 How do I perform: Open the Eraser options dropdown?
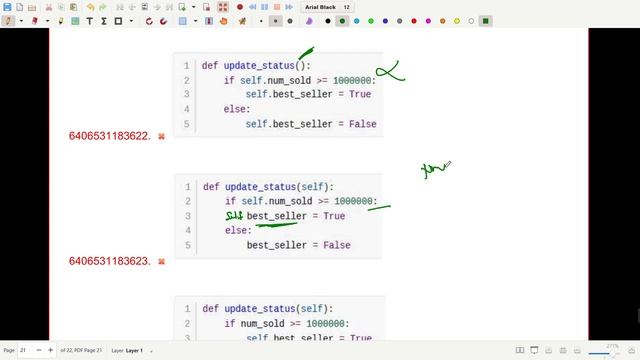47,21
